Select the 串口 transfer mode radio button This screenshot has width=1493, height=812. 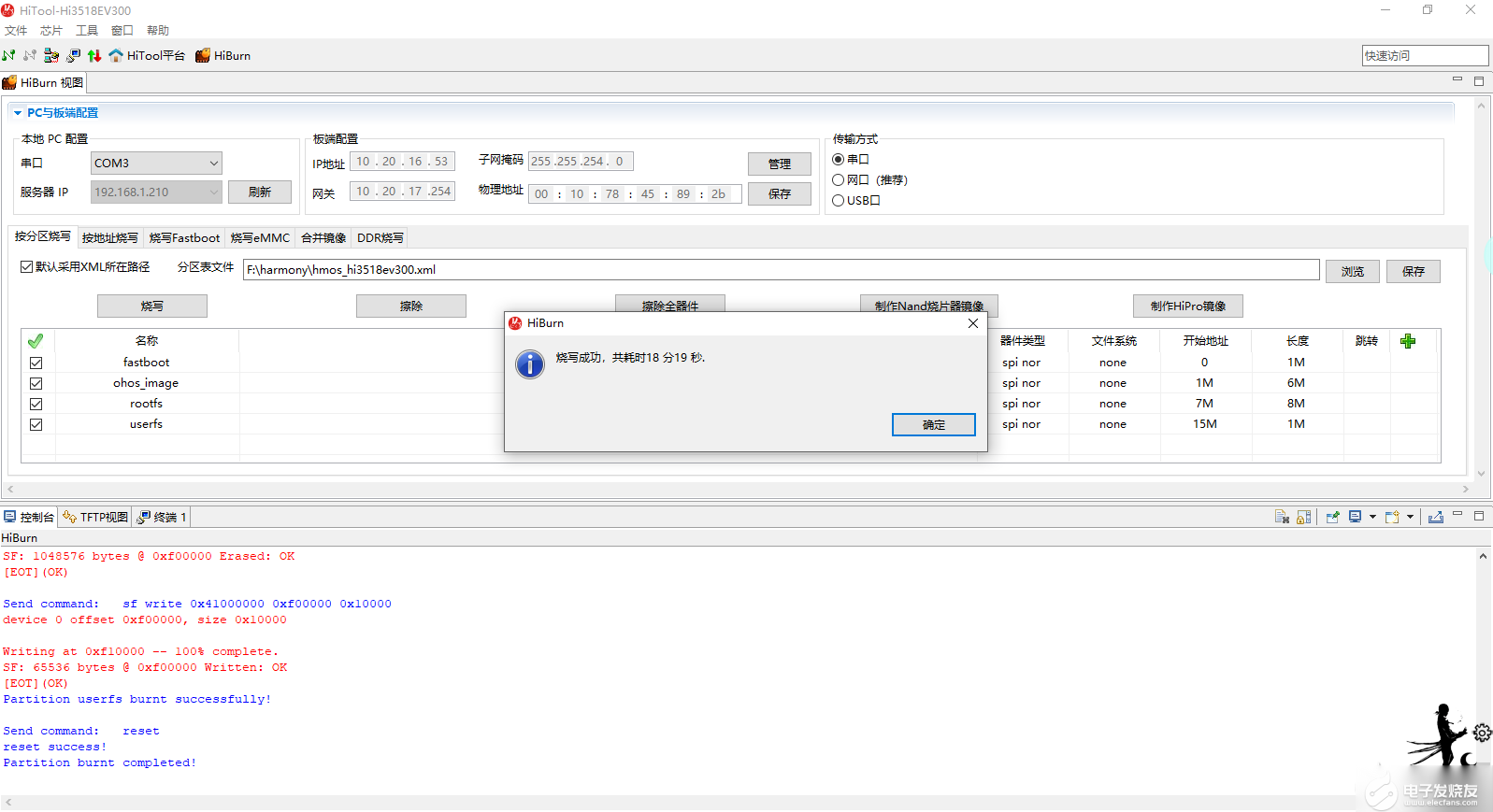coord(839,160)
